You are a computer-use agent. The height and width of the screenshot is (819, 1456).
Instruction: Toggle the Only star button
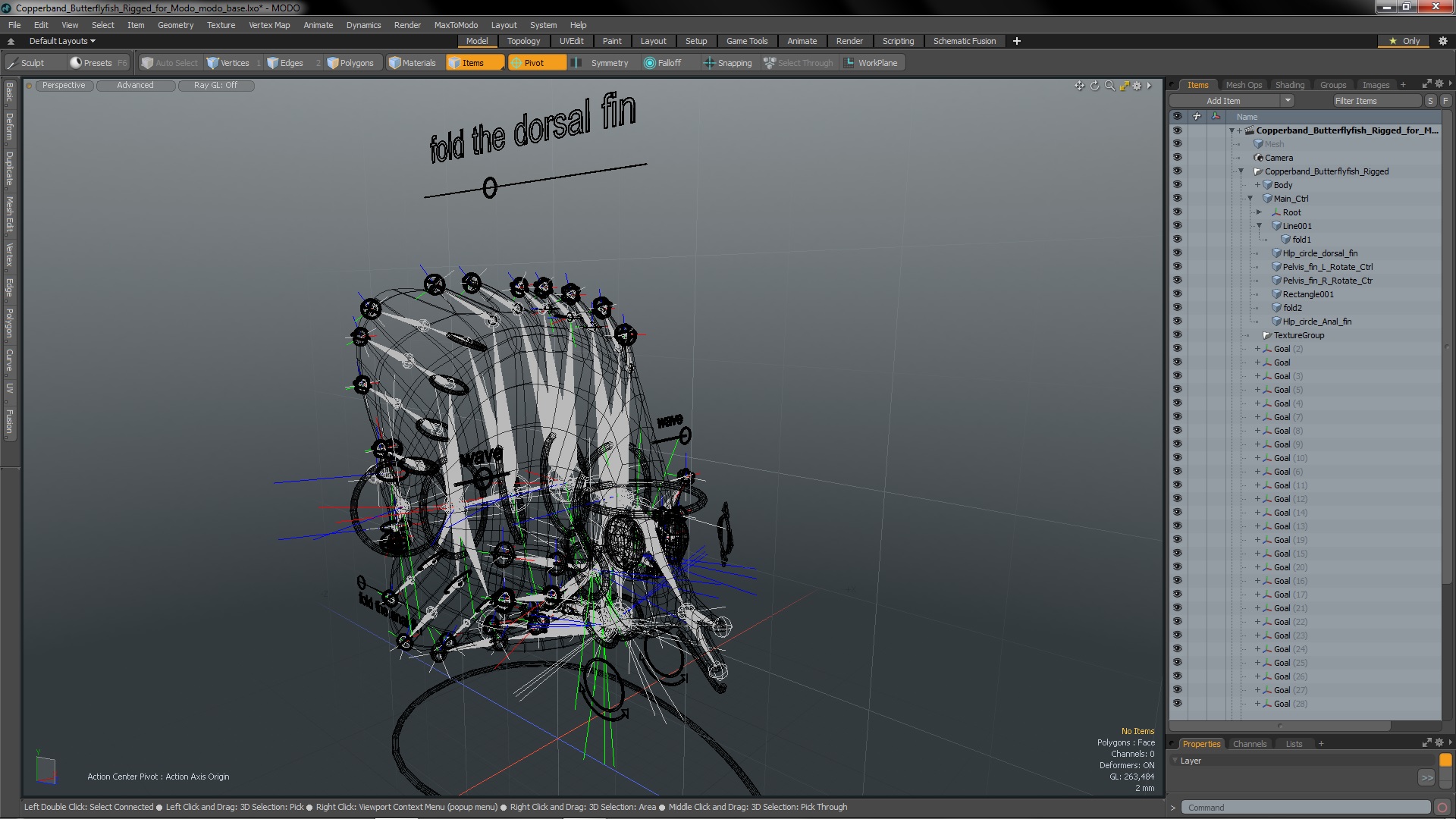1404,41
